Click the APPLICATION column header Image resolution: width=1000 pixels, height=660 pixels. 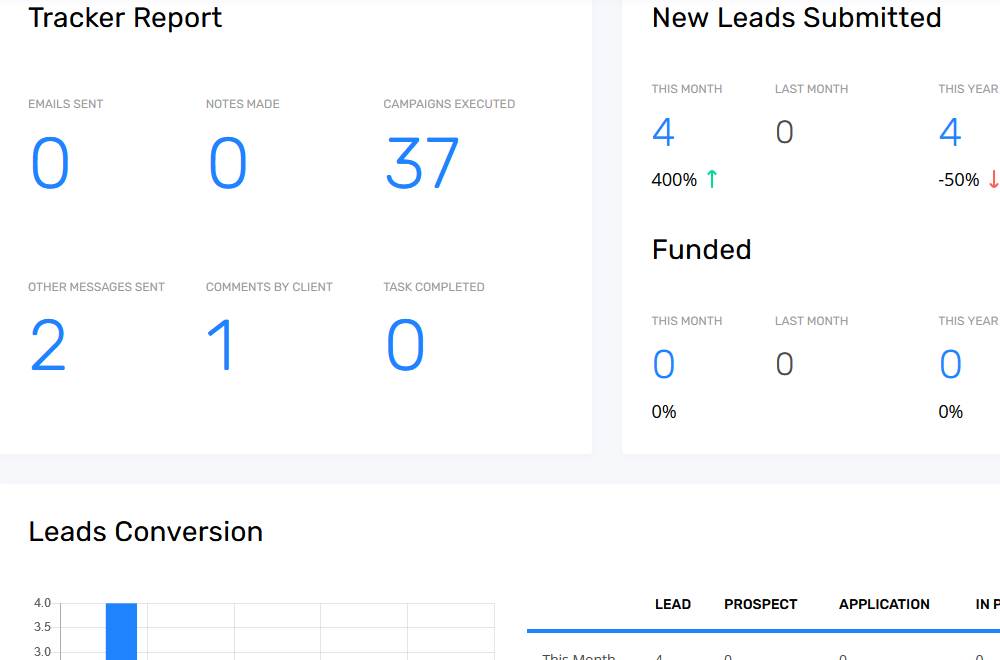tap(884, 605)
